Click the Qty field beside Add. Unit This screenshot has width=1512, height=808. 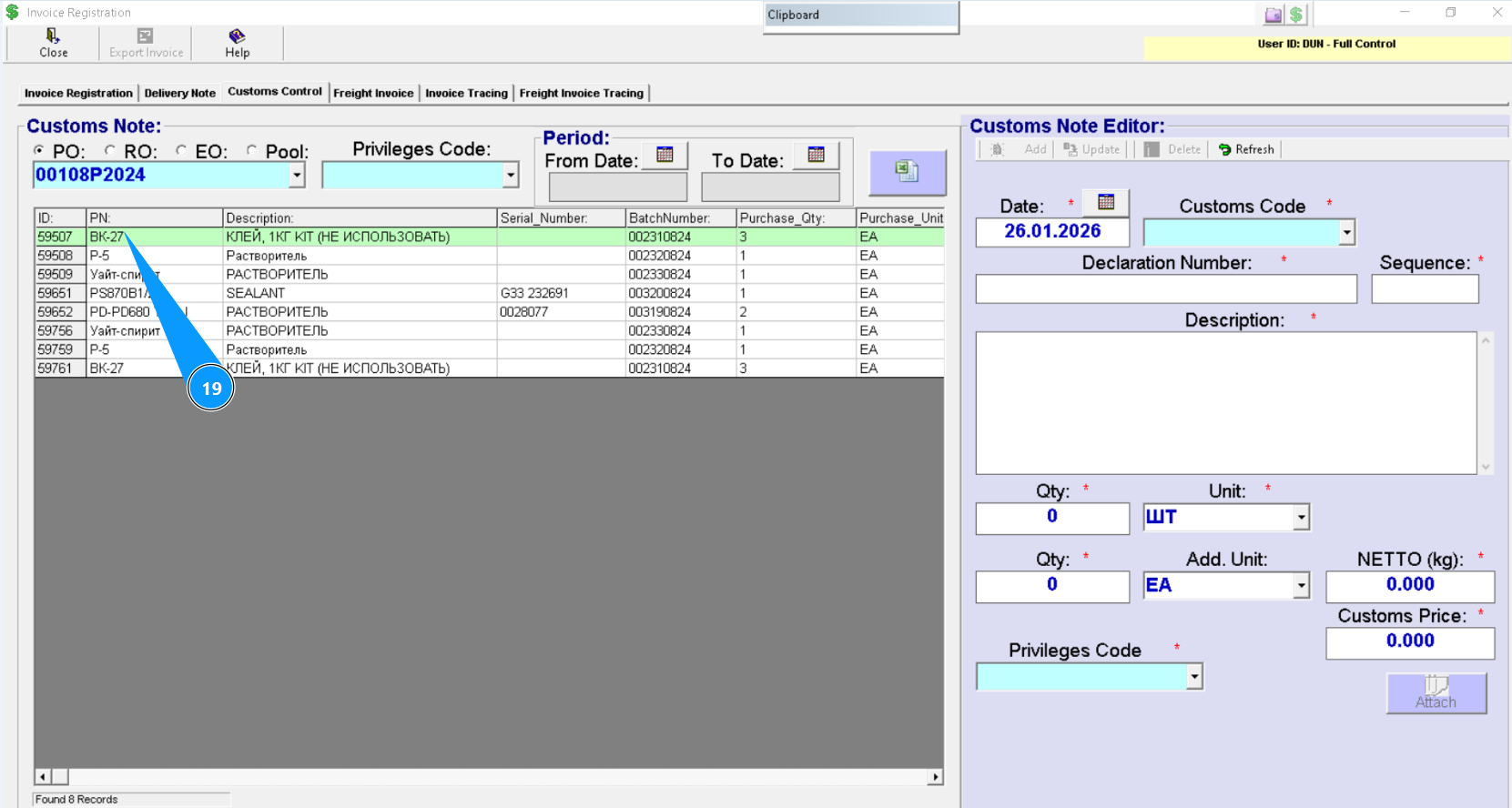click(x=1052, y=586)
